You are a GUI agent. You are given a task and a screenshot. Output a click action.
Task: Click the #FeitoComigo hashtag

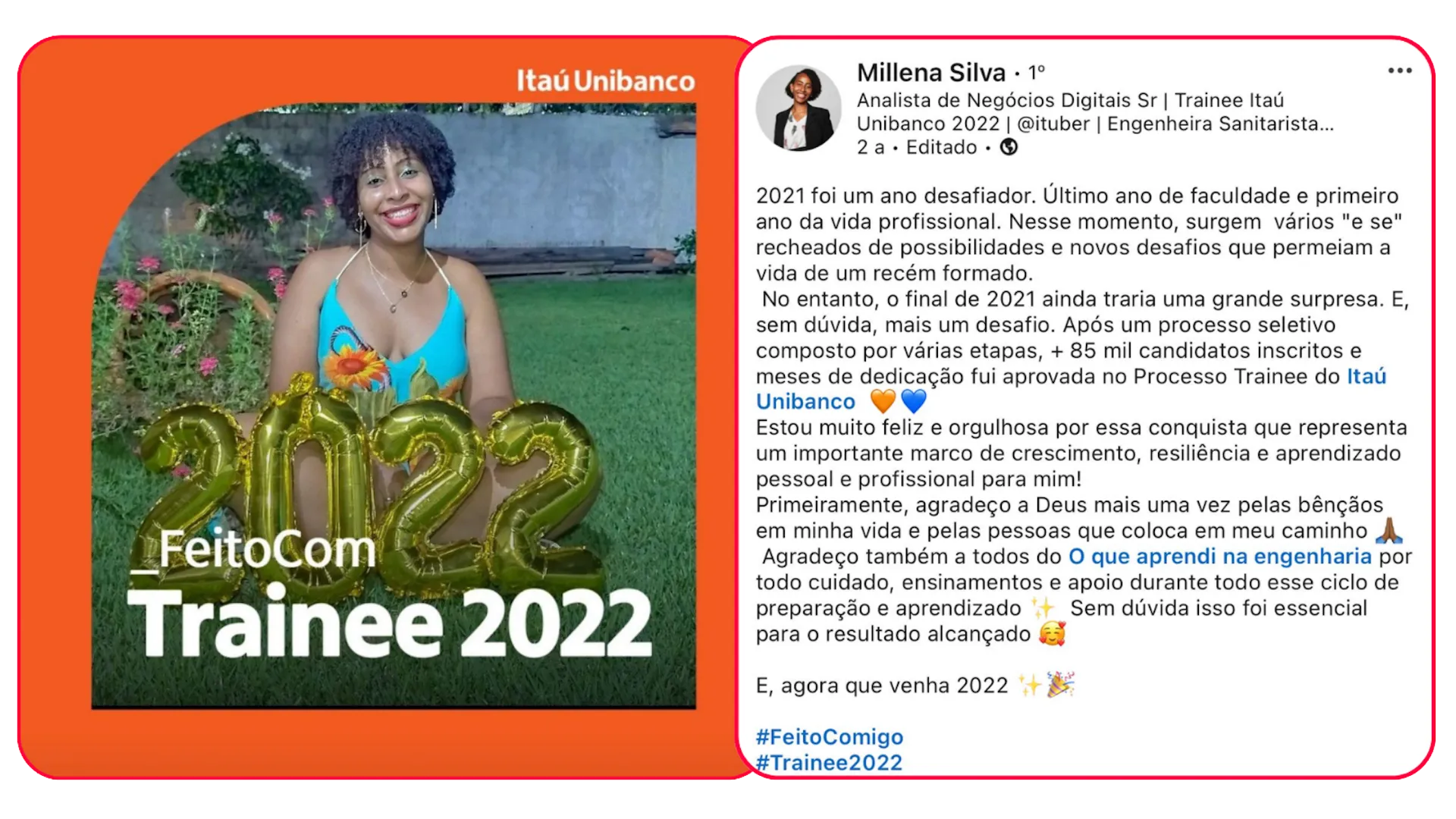tap(830, 737)
